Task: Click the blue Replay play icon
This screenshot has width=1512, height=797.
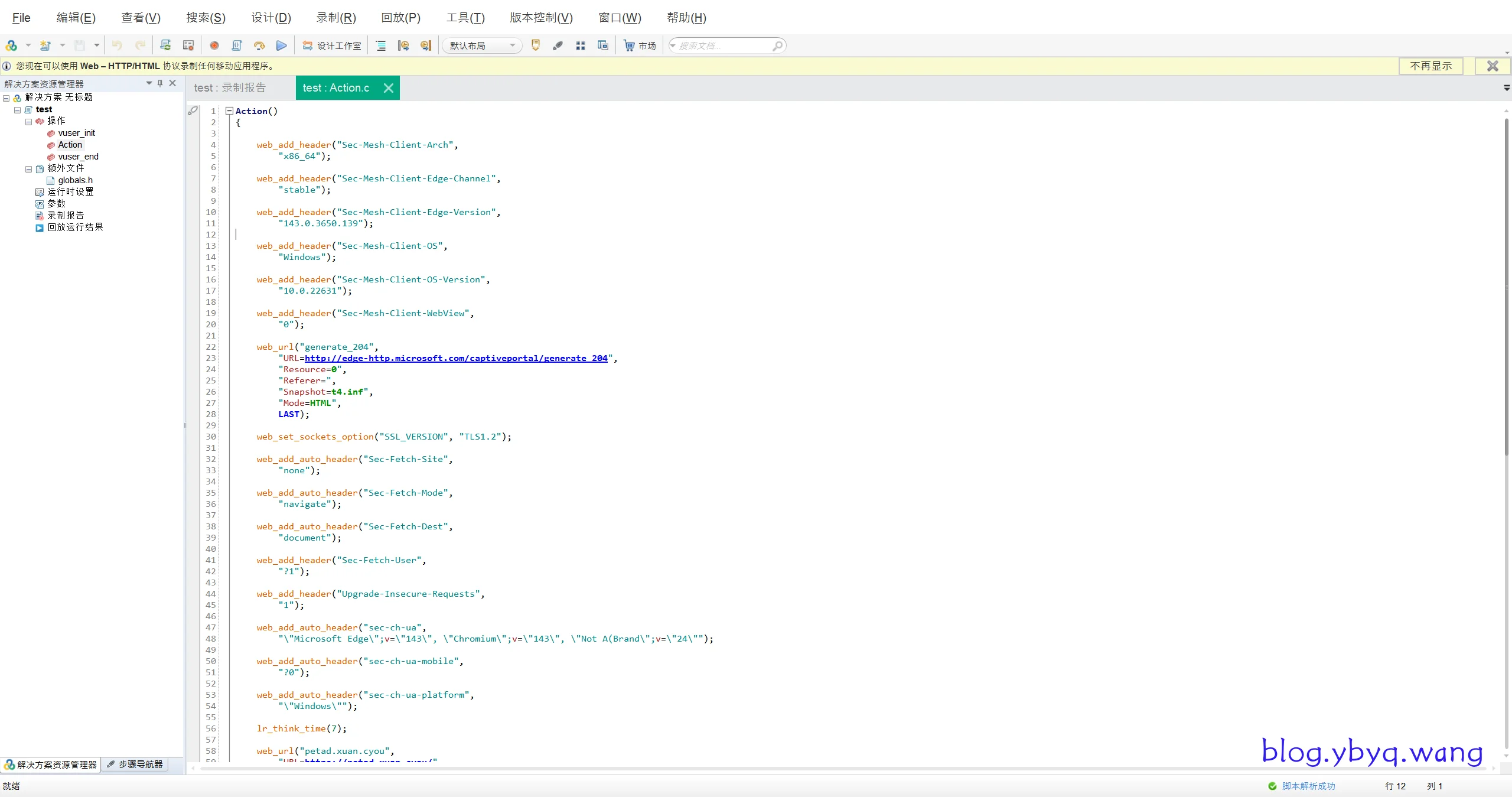Action: [282, 45]
